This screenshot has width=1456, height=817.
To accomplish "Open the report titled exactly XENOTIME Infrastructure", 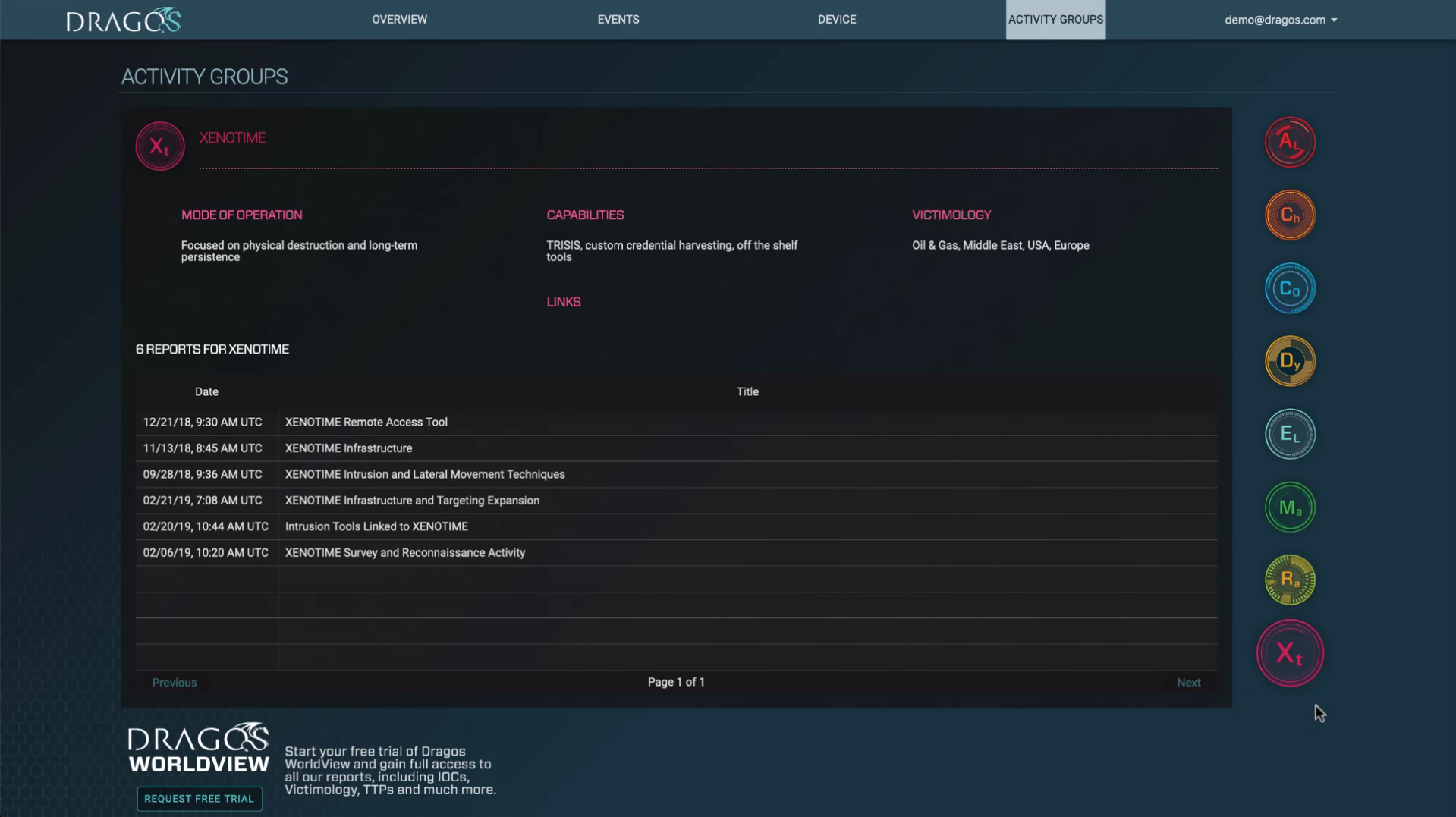I will (349, 448).
